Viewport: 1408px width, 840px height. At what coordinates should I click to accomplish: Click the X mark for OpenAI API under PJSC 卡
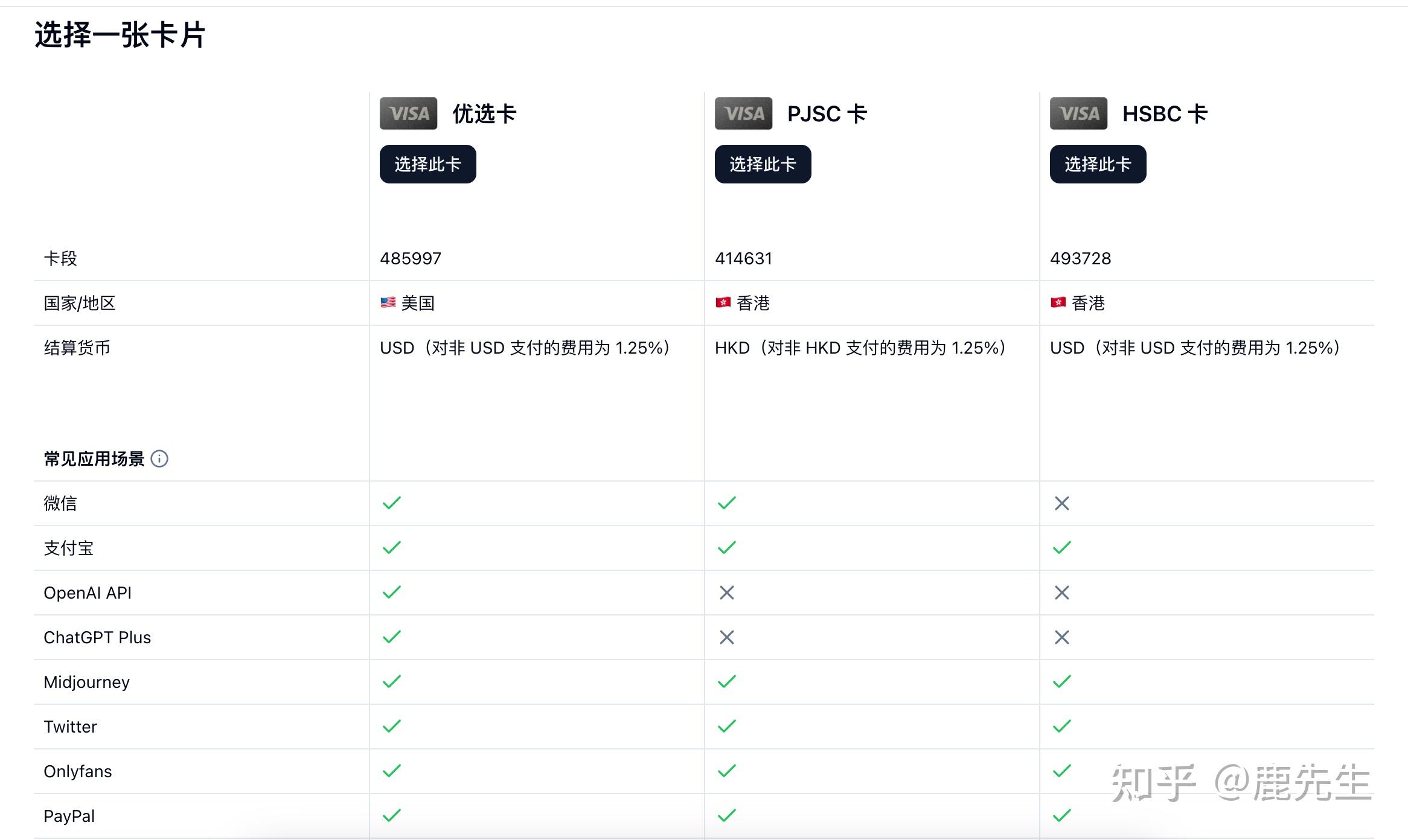pos(726,593)
